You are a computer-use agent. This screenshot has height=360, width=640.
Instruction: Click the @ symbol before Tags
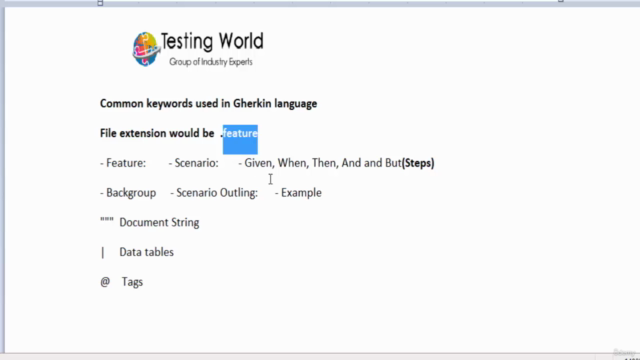coord(105,282)
